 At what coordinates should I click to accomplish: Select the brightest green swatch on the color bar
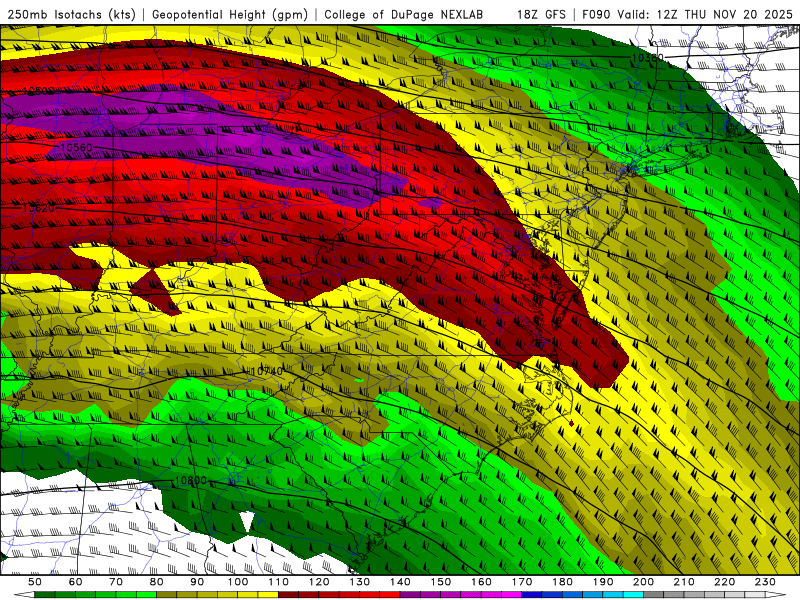[146, 595]
